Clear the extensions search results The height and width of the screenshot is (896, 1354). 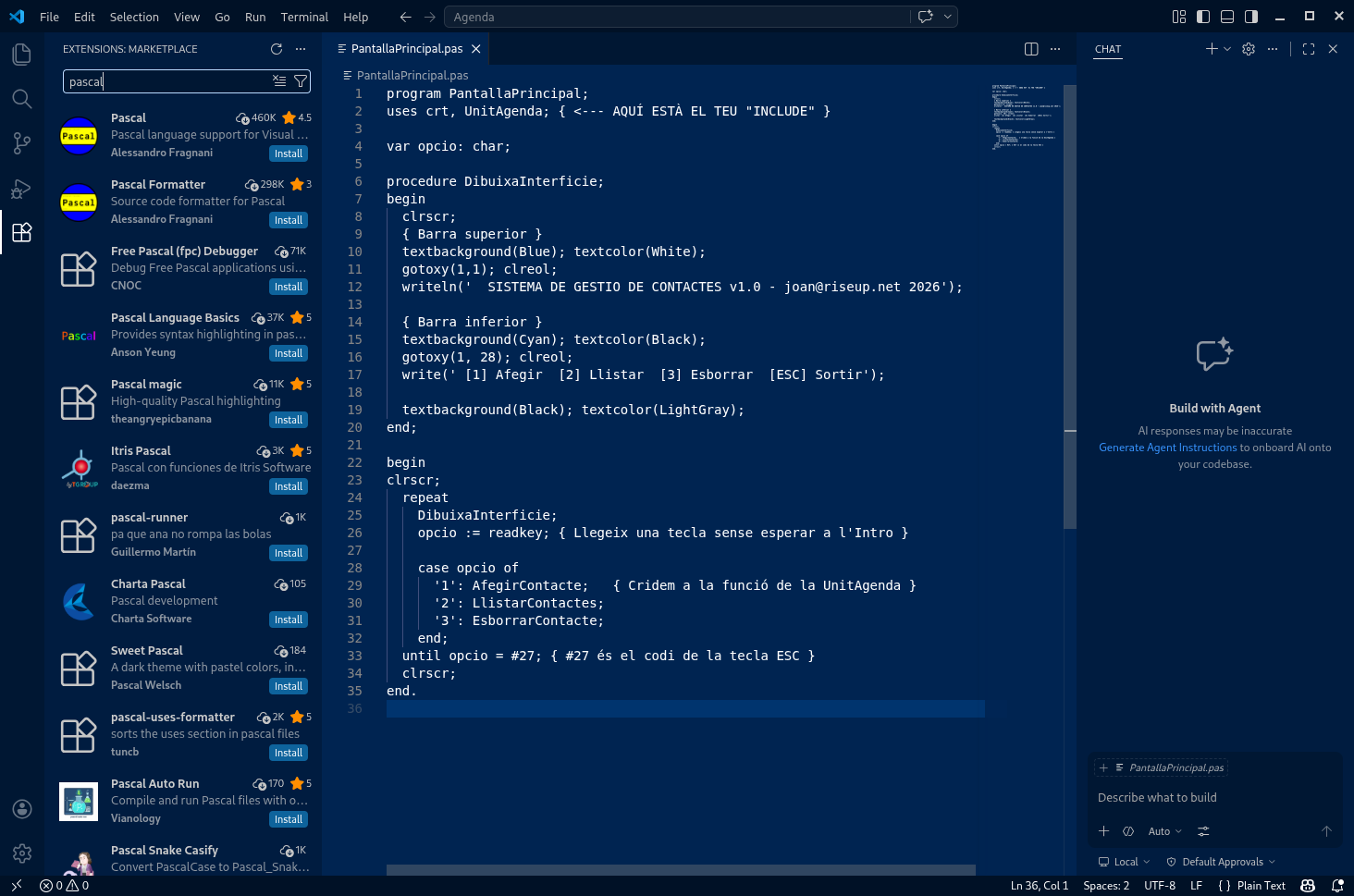[279, 81]
